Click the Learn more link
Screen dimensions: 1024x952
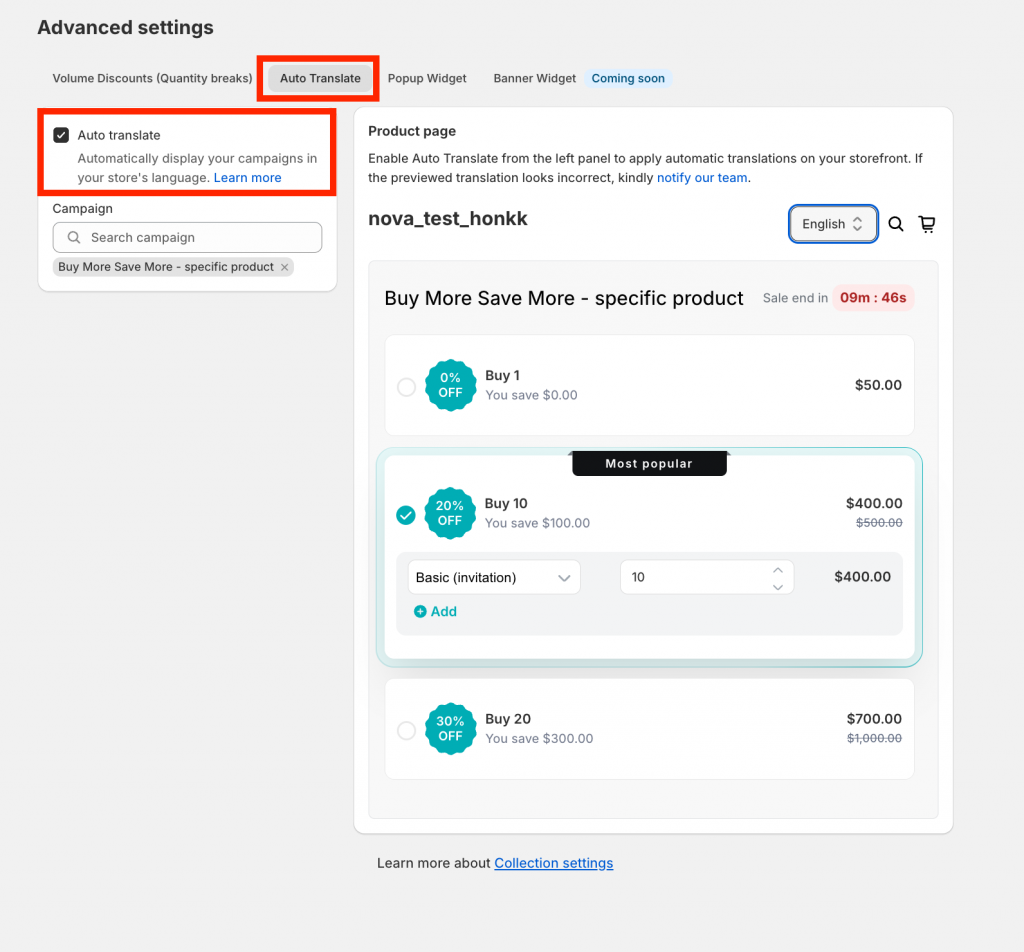pyautogui.click(x=247, y=177)
